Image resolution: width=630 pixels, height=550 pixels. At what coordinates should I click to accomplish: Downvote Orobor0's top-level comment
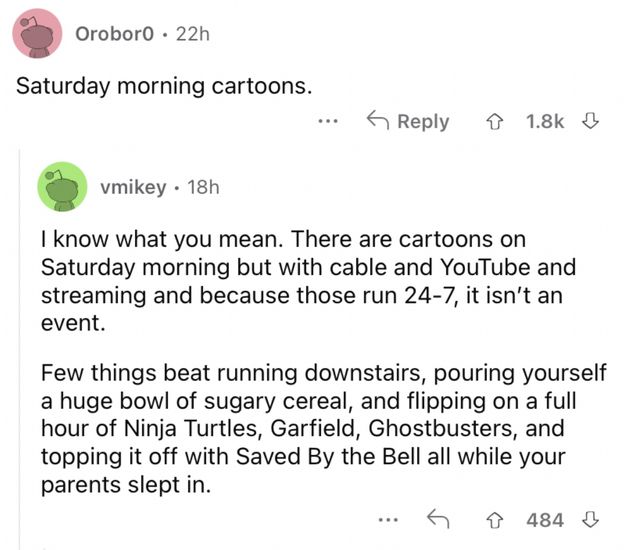tap(591, 121)
